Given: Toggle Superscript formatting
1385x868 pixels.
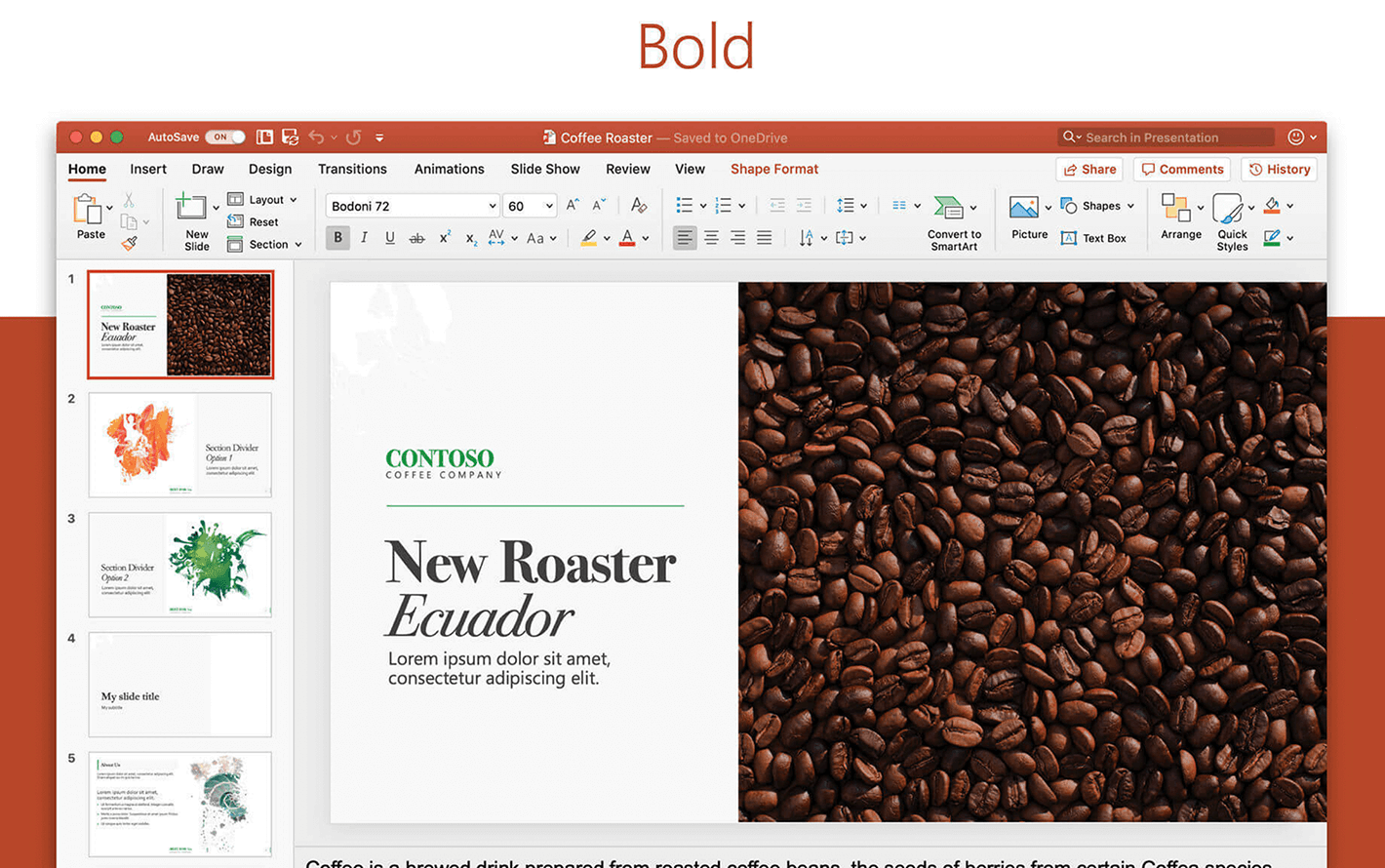Looking at the screenshot, I should click(x=444, y=237).
